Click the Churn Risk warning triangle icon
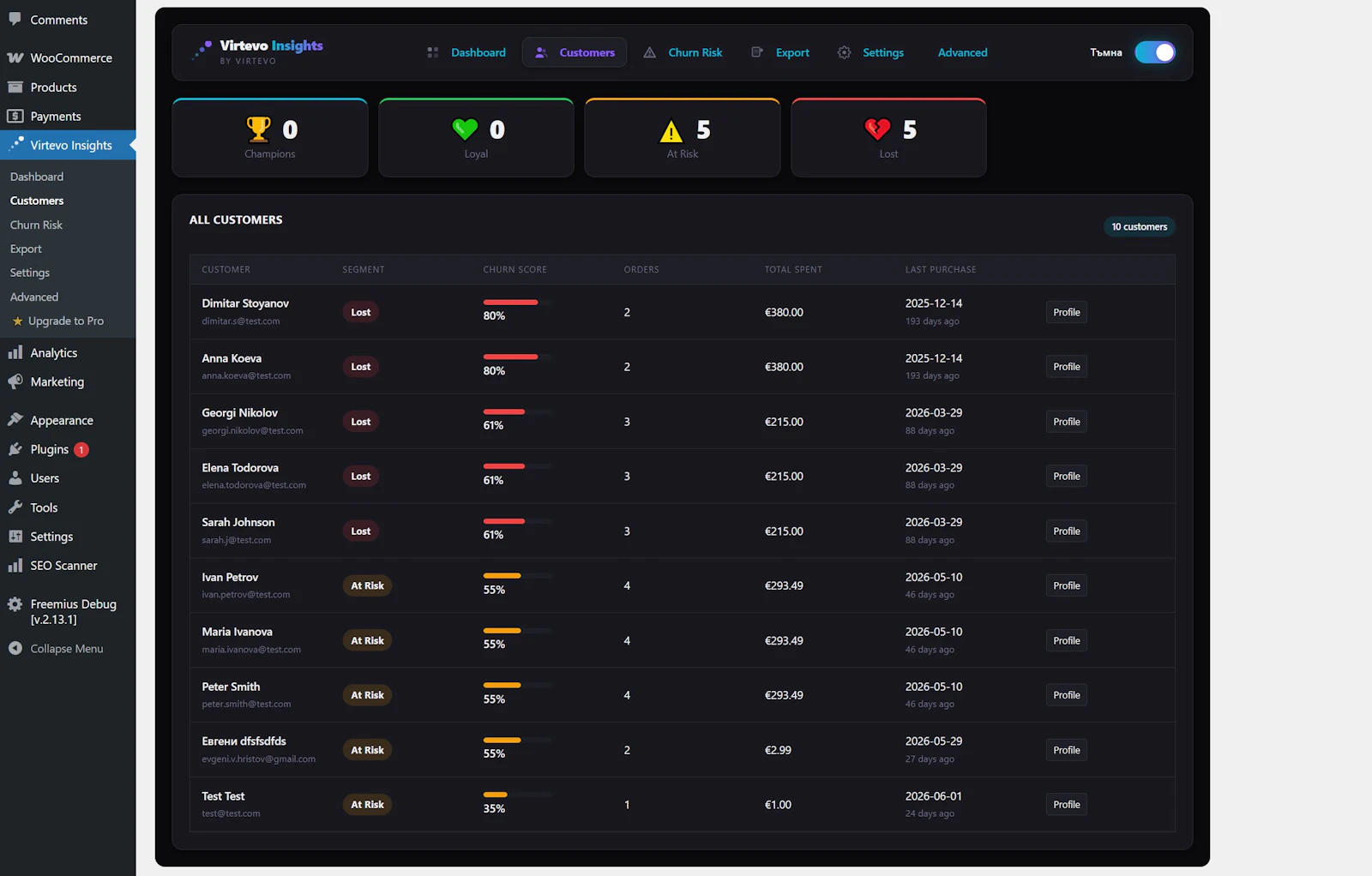The height and width of the screenshot is (876, 1372). coord(650,52)
